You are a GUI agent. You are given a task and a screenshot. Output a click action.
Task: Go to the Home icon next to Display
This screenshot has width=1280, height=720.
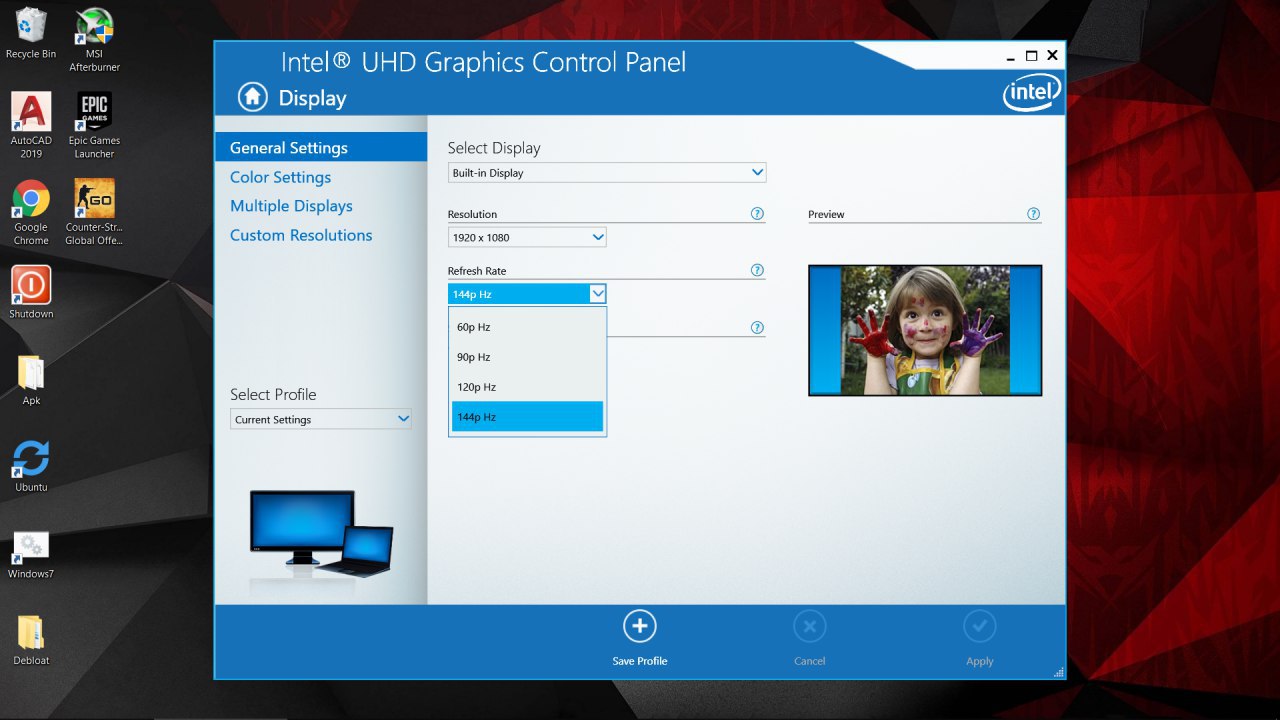tap(253, 97)
